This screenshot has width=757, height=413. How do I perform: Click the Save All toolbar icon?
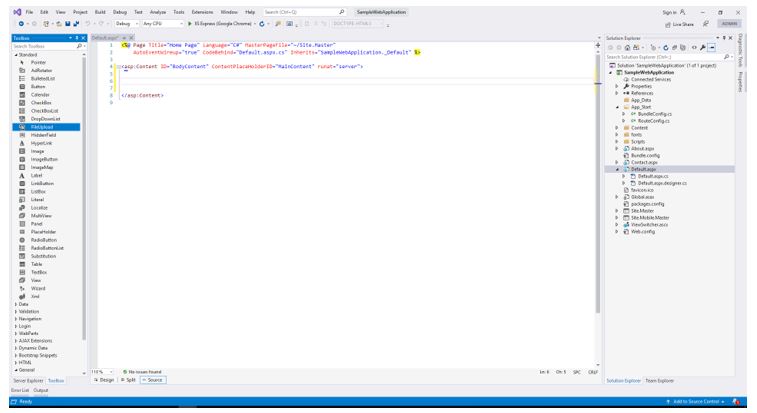(x=76, y=24)
